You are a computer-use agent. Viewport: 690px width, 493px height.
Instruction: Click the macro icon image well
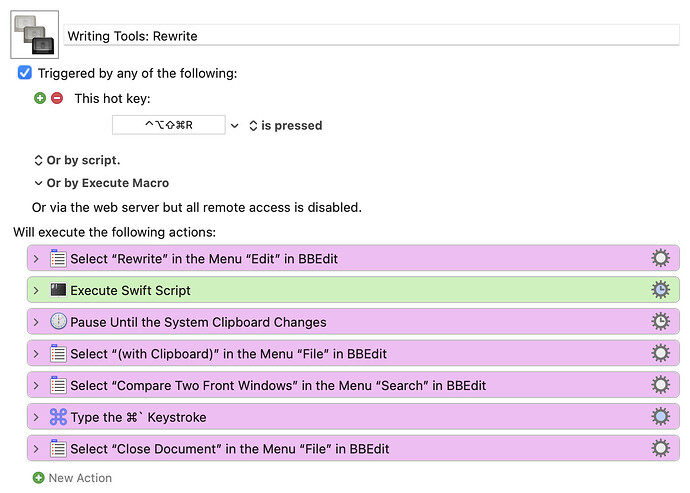34,34
